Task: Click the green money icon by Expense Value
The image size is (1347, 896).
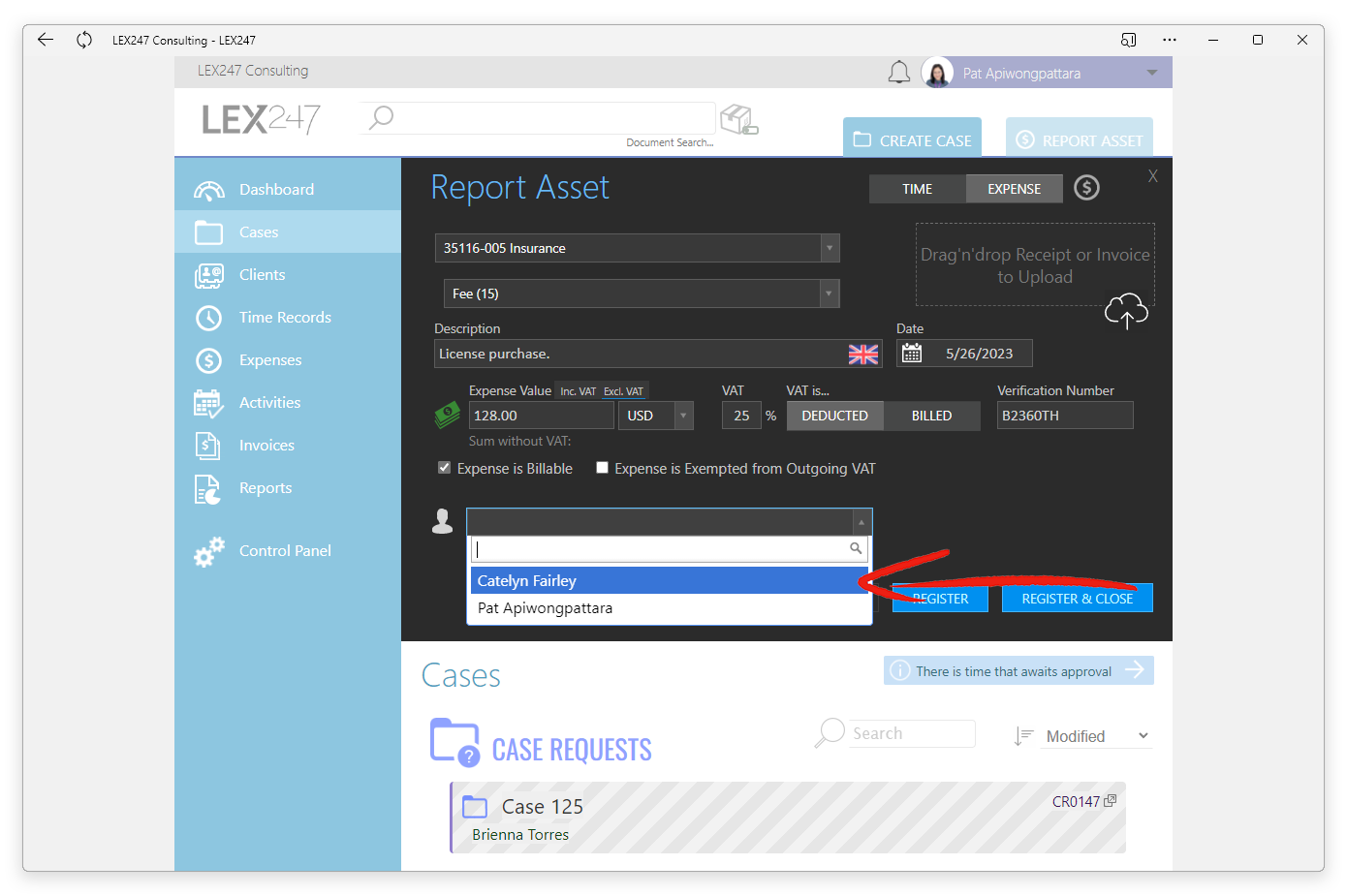Action: (x=447, y=417)
